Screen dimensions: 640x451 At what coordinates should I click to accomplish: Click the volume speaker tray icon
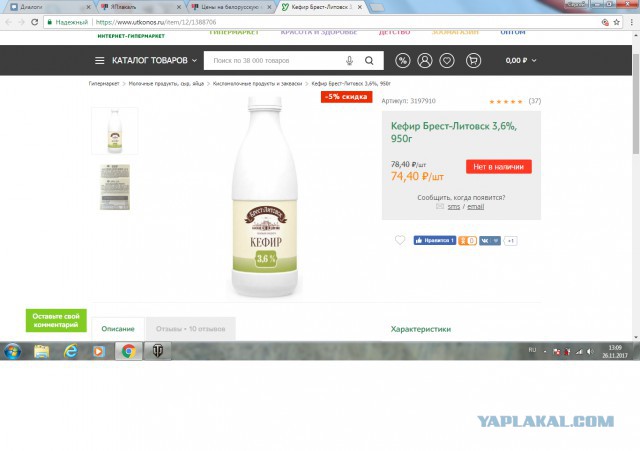pos(589,351)
